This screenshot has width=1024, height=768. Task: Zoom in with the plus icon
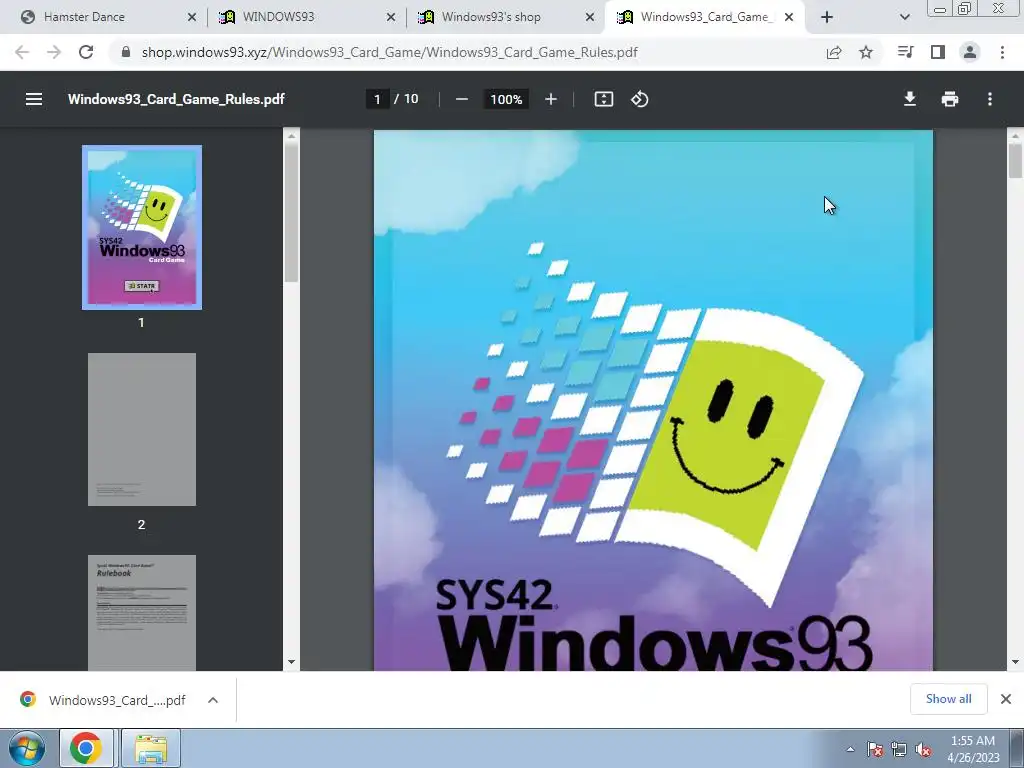pos(551,99)
